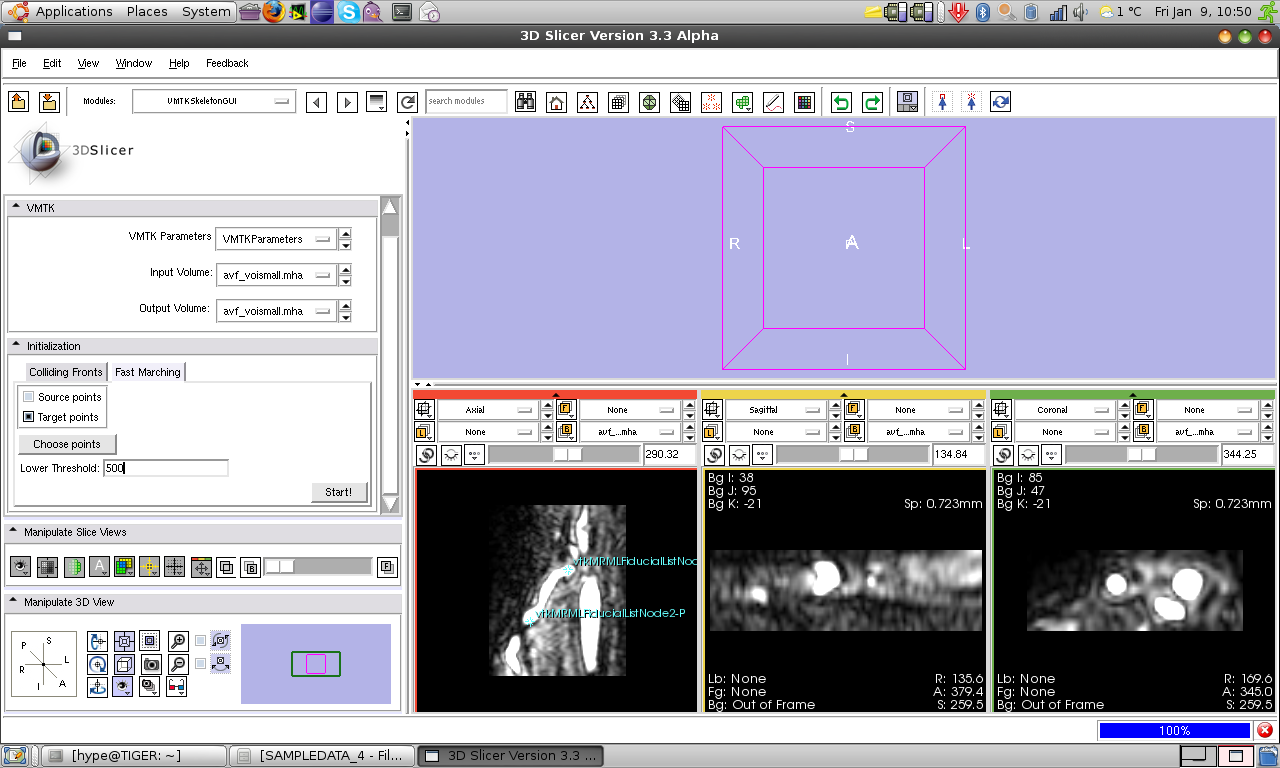Switch to the Fast Marching tab
This screenshot has width=1280, height=768.
pos(148,372)
